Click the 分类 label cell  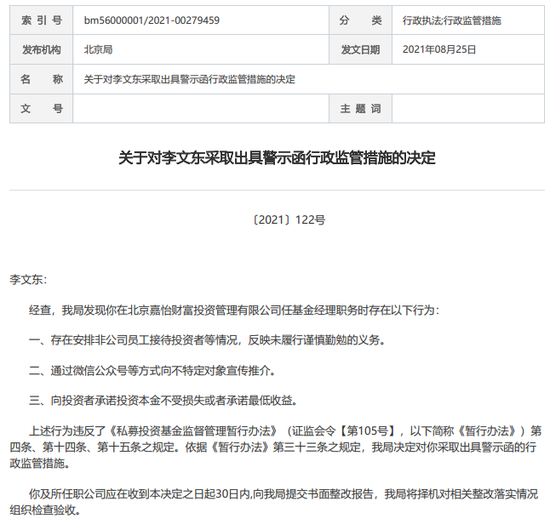pos(360,20)
